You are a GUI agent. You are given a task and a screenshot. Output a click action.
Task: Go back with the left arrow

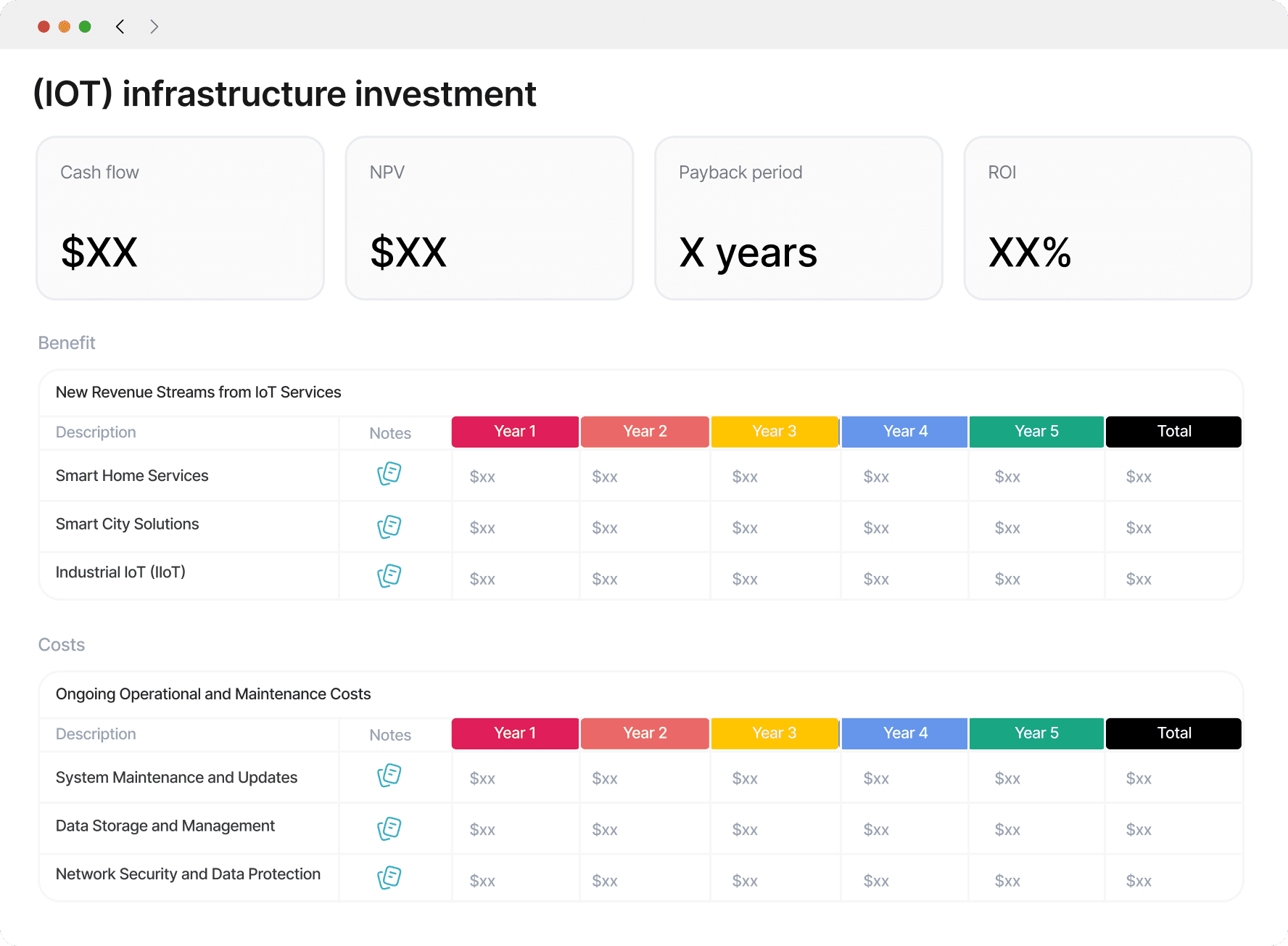pyautogui.click(x=120, y=27)
